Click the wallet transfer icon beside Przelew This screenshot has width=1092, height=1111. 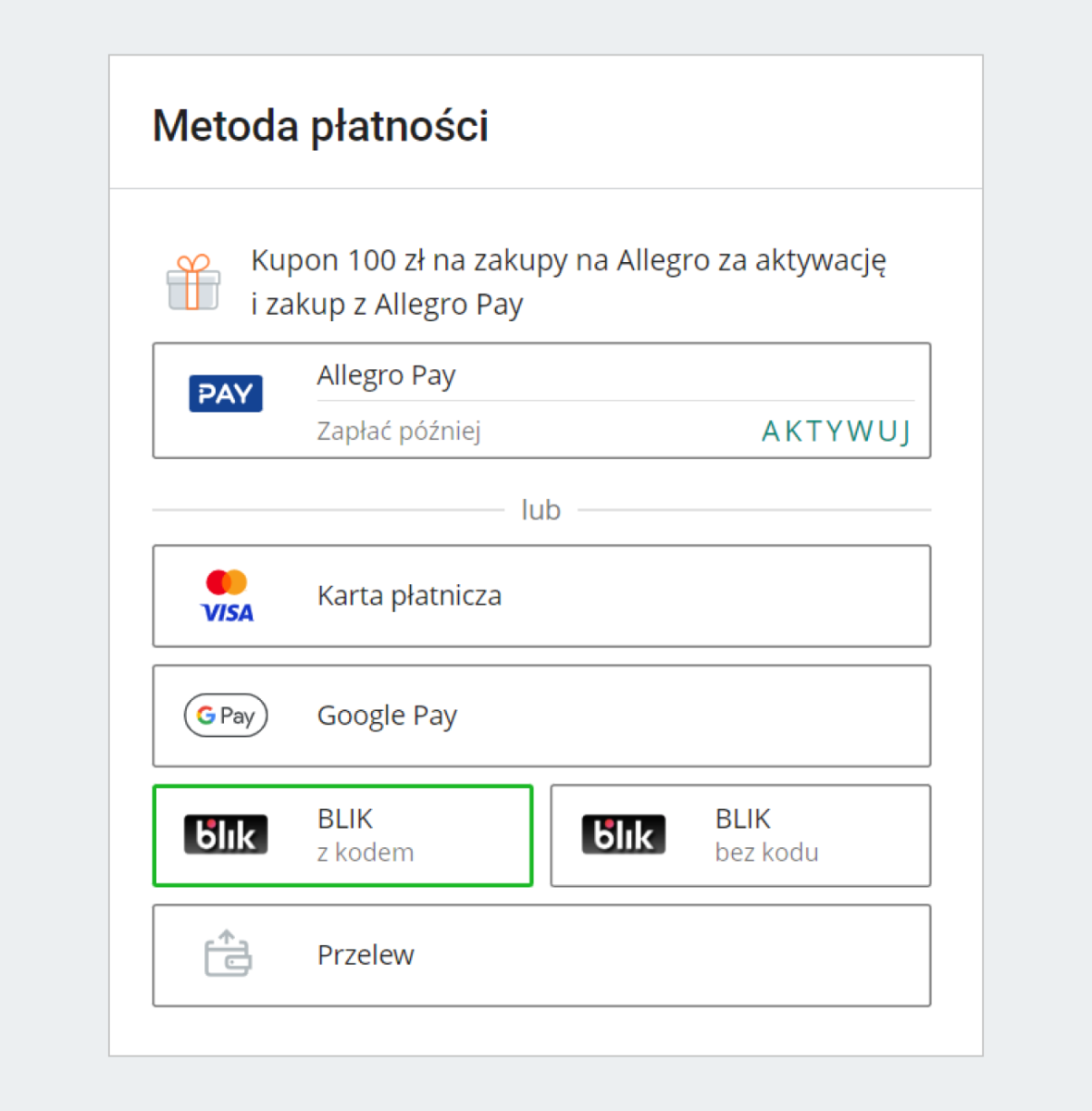pos(227,955)
